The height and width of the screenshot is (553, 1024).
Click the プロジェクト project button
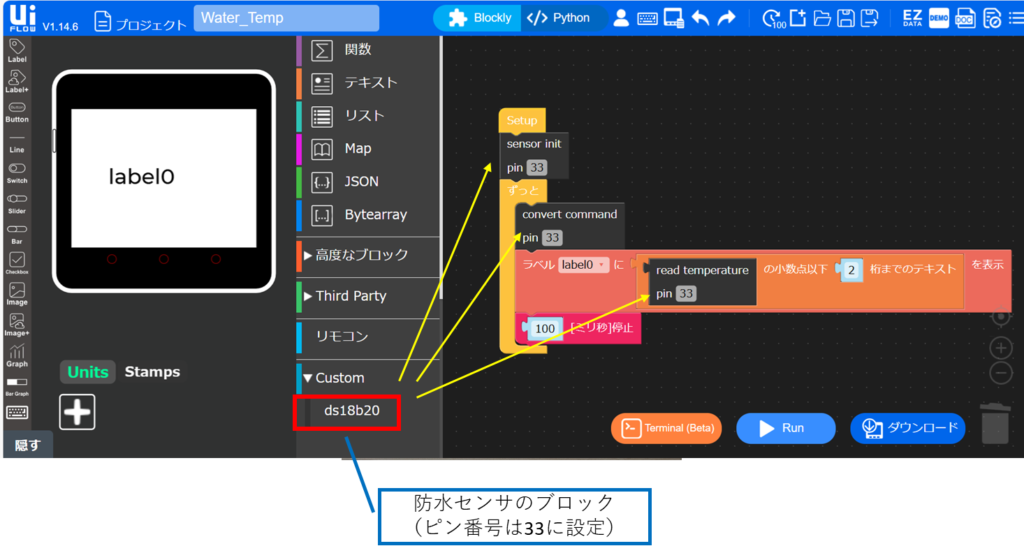point(140,22)
